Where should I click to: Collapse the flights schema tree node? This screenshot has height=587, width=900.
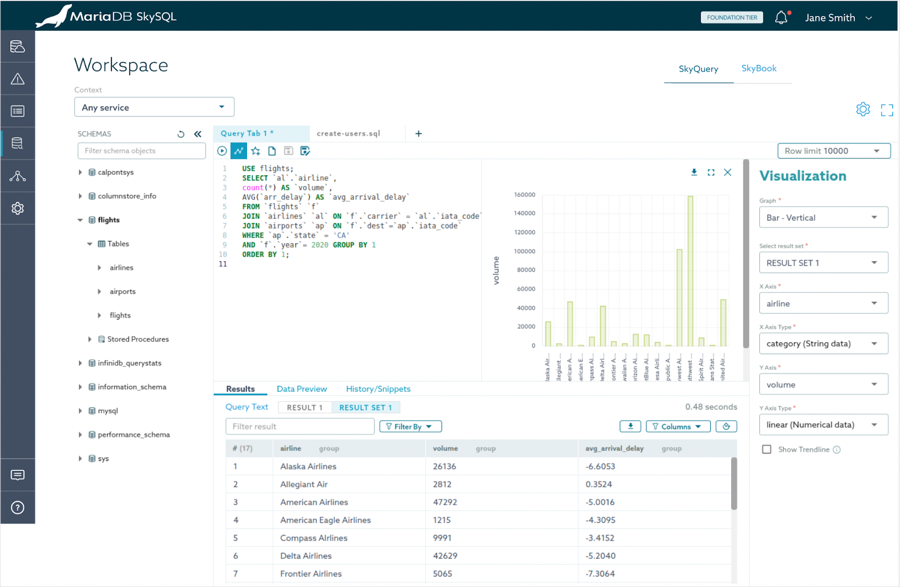81,220
